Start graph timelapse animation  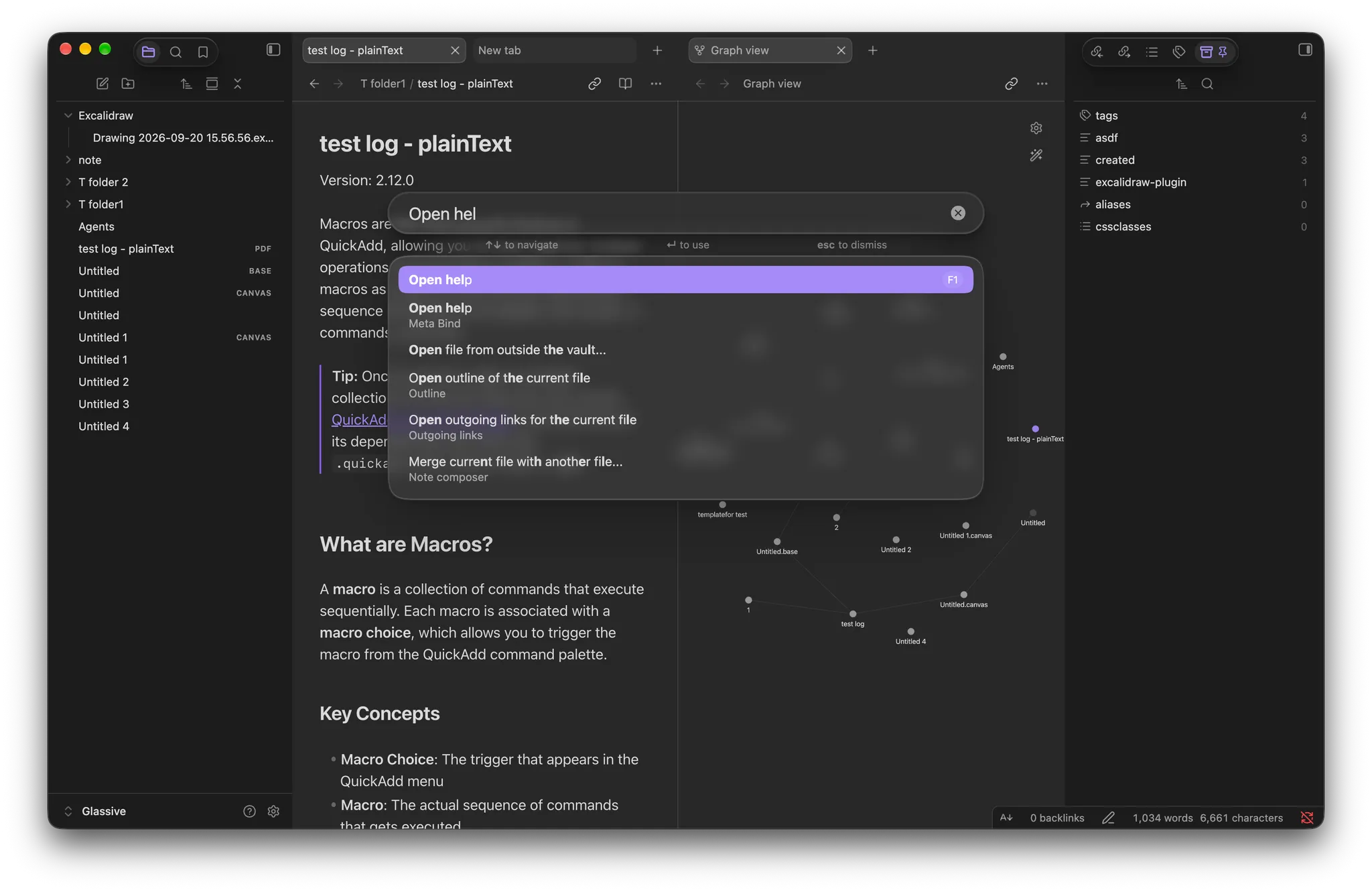1036,155
